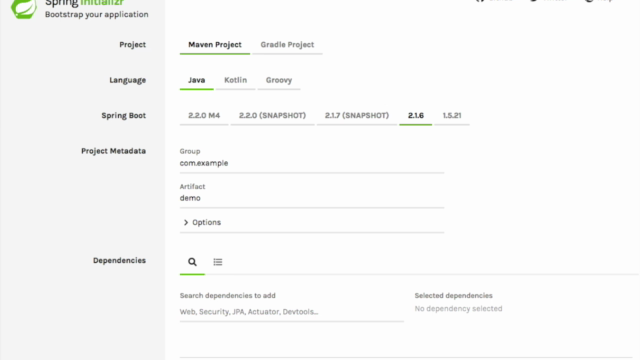This screenshot has height=360, width=640.
Task: Select Gradle Project
Action: (x=287, y=45)
